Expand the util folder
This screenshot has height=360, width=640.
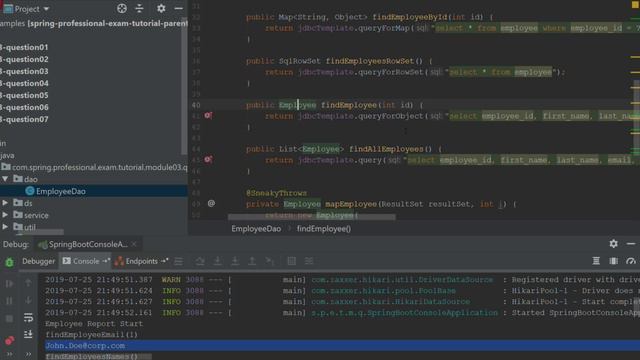click(x=5, y=227)
